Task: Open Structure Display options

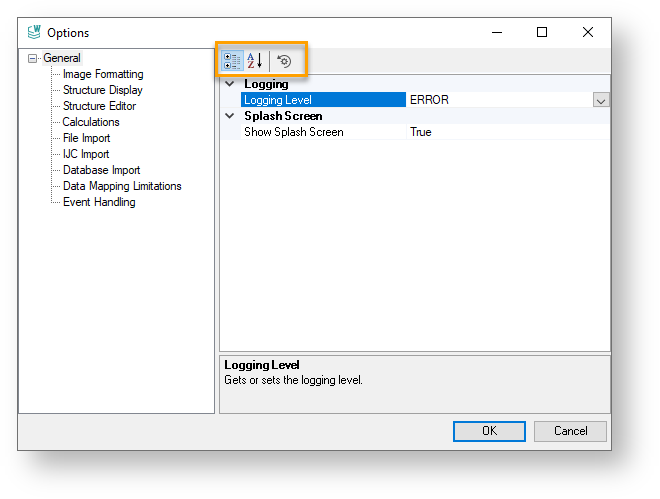Action: (x=102, y=90)
